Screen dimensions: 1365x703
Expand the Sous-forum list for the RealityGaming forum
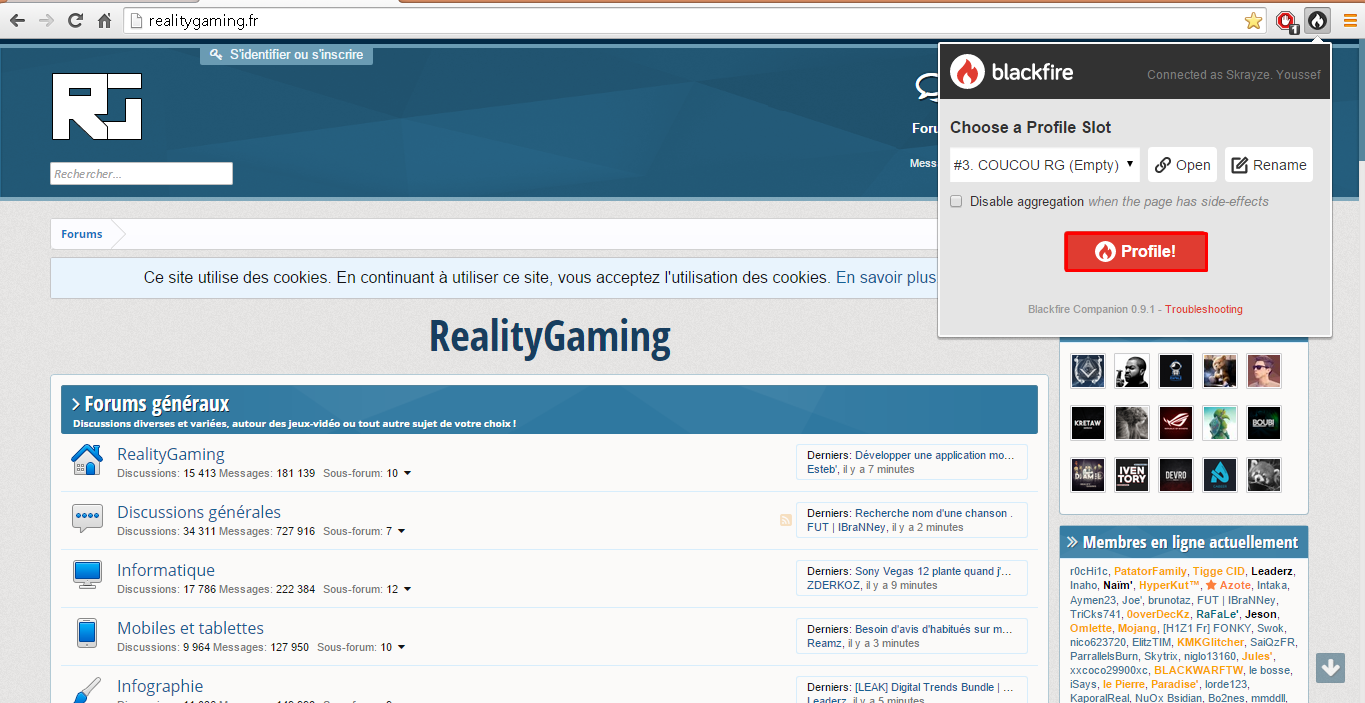[407, 473]
